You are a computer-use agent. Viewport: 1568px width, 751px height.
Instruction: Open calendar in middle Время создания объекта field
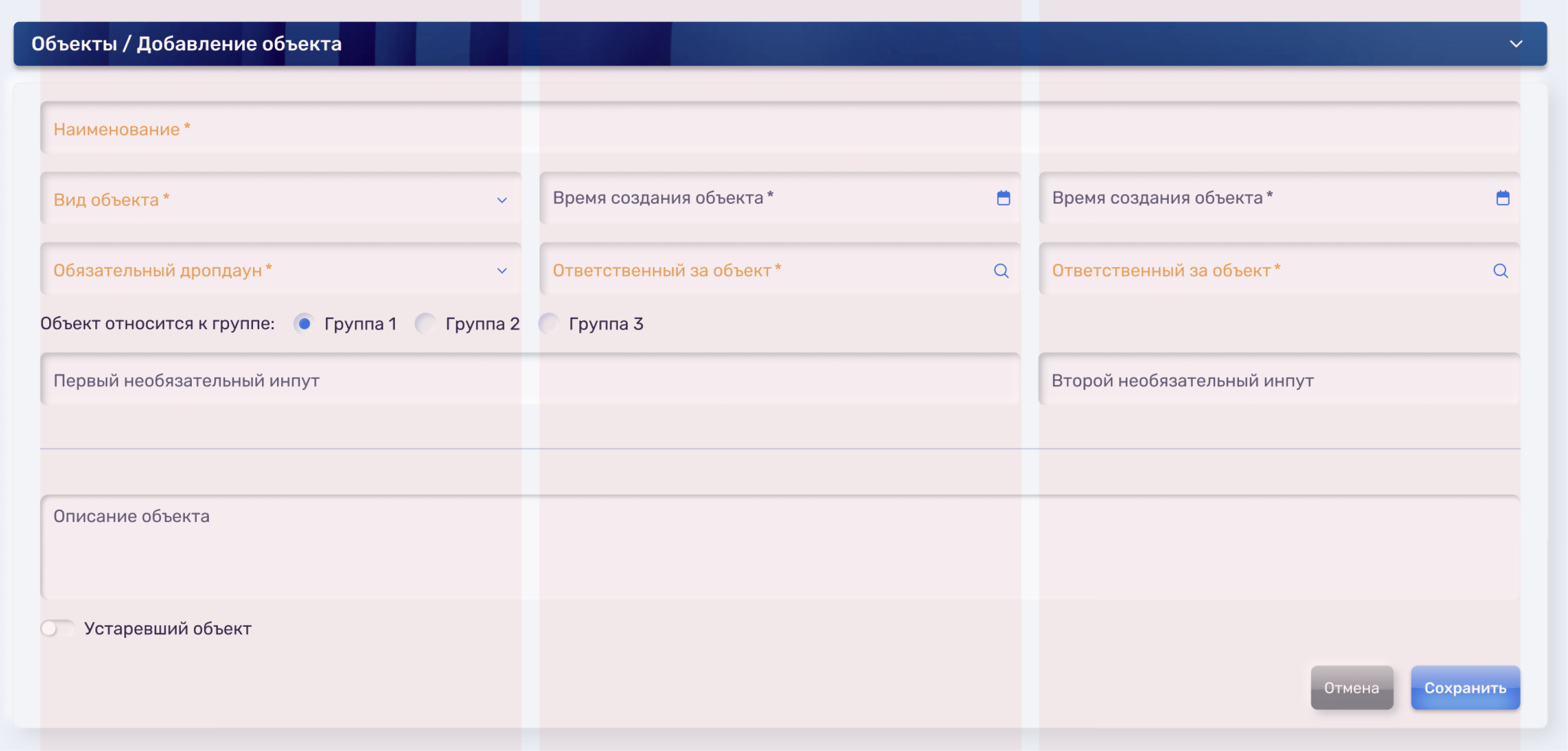(1003, 198)
